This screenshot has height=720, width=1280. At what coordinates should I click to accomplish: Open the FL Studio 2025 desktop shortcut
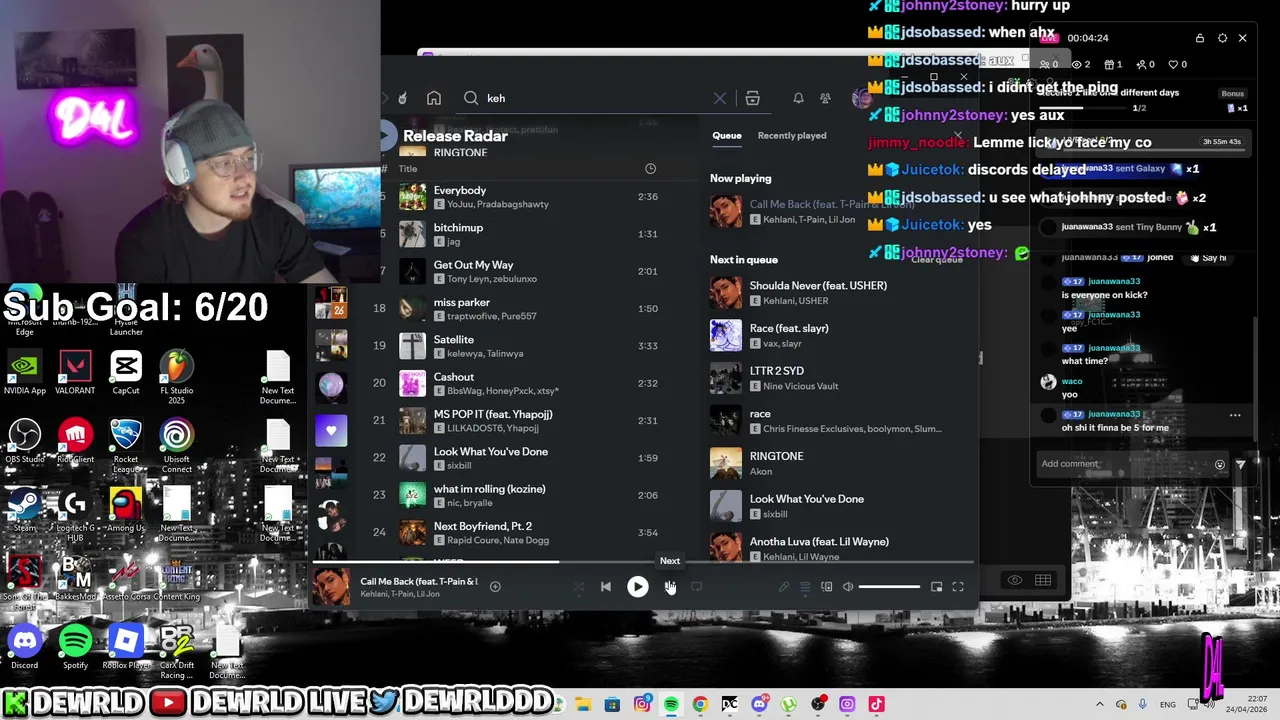pyautogui.click(x=177, y=377)
